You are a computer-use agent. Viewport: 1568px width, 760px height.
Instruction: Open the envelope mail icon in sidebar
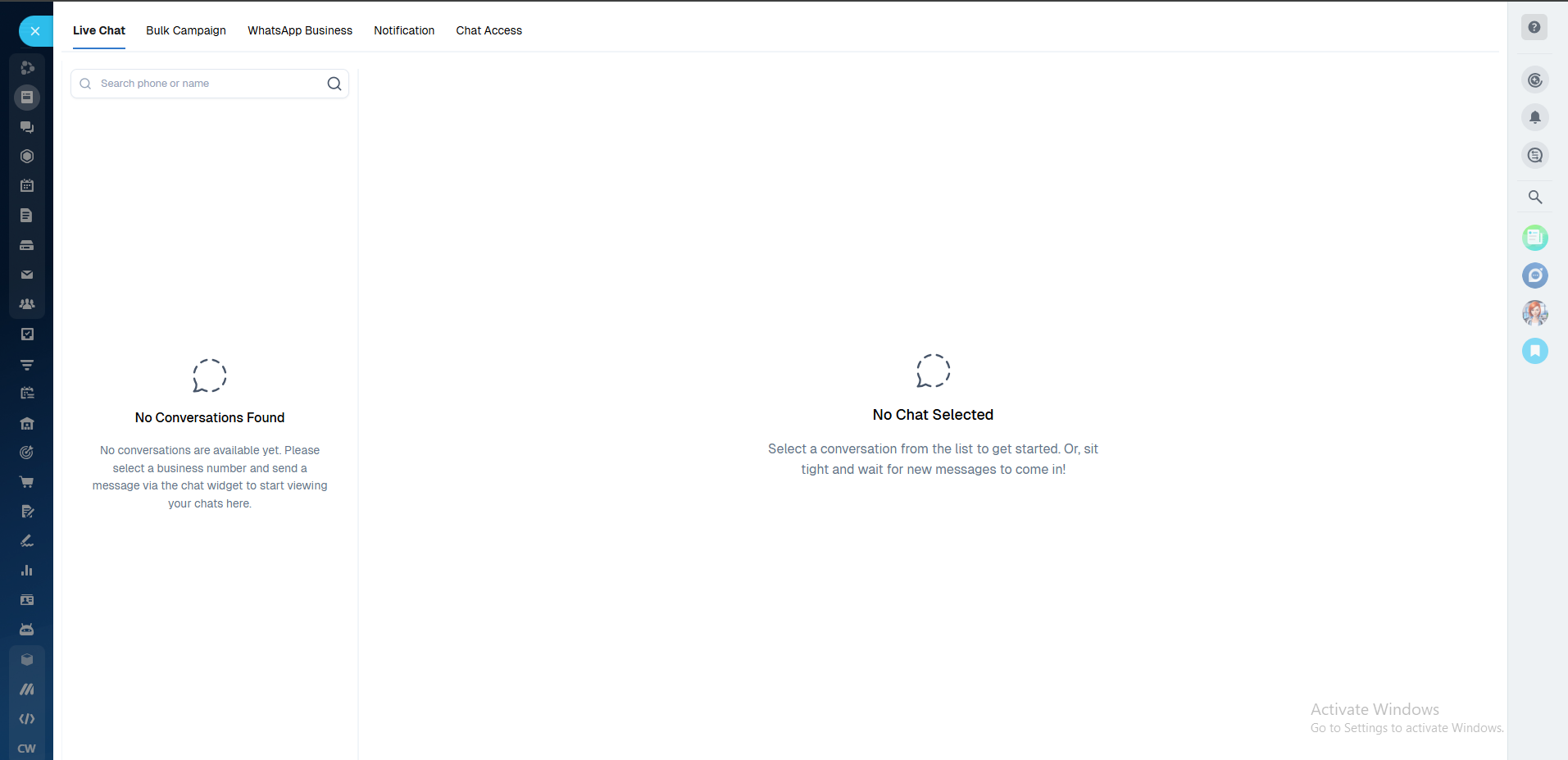click(27, 275)
